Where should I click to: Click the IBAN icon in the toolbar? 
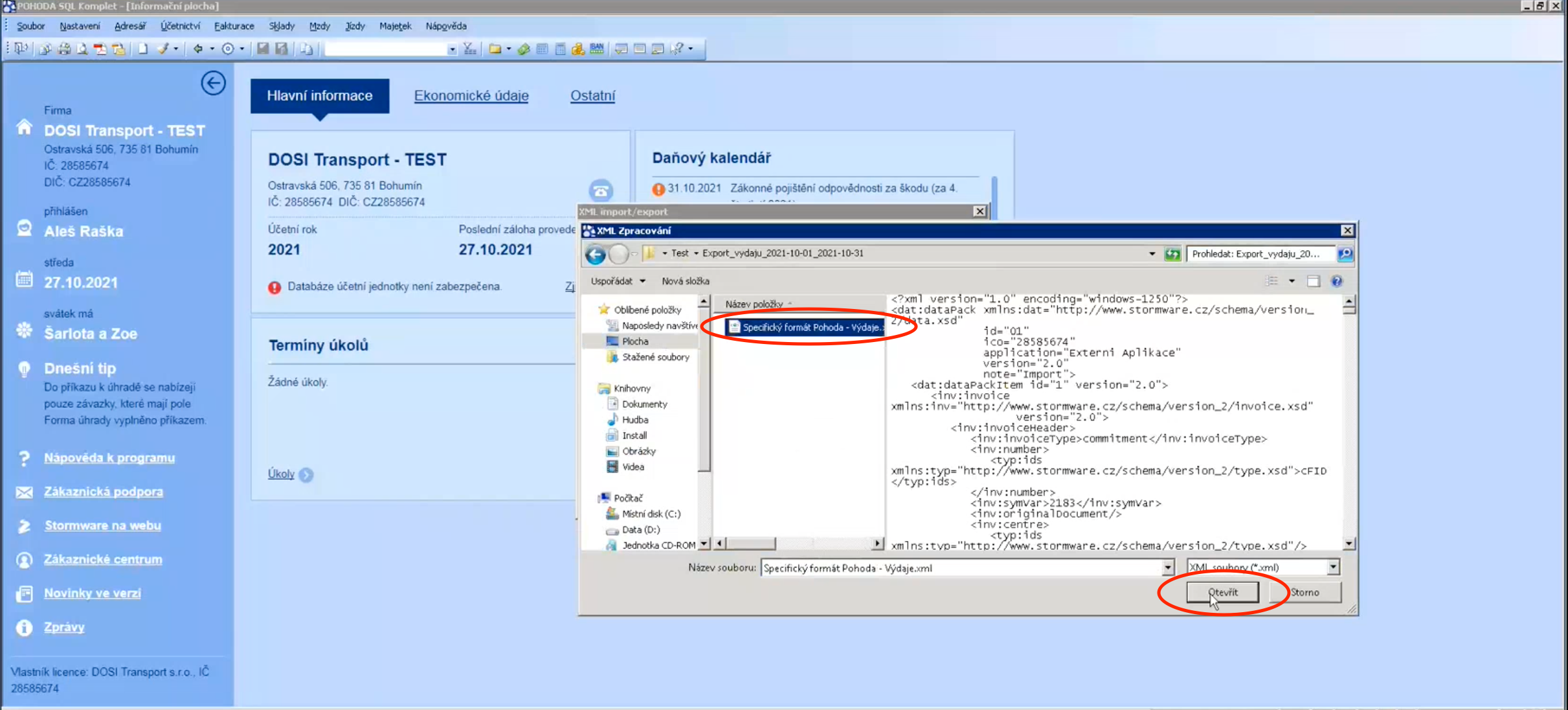click(597, 49)
